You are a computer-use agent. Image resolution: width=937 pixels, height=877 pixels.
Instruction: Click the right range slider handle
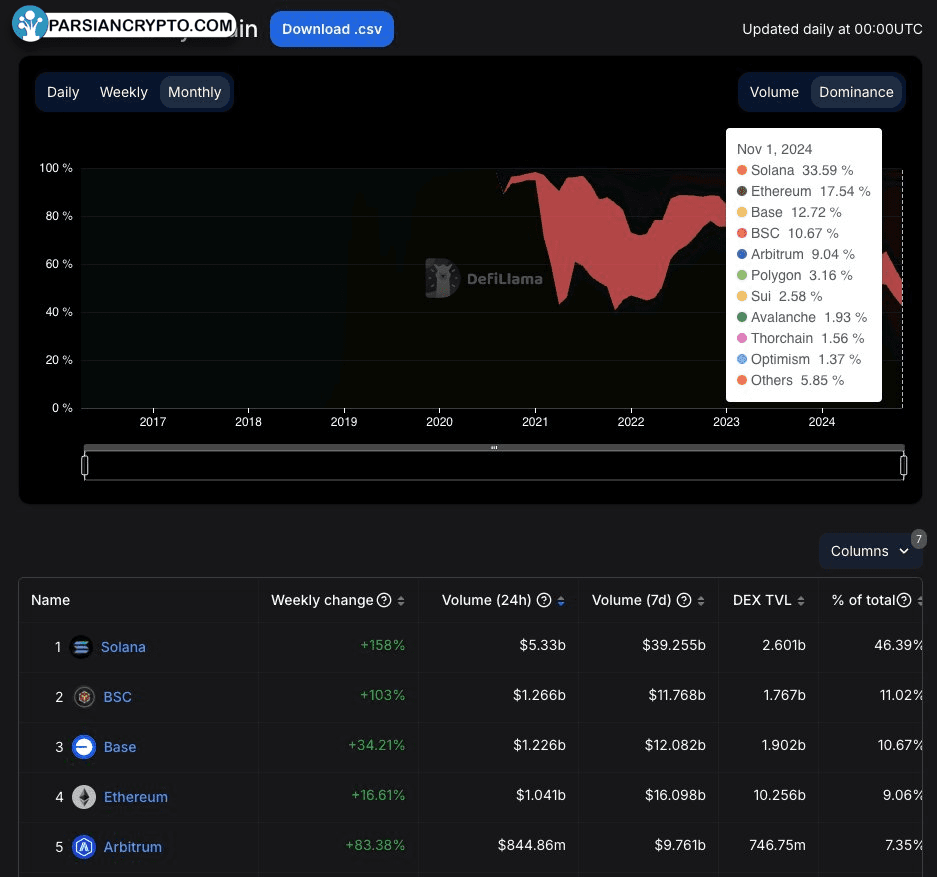pyautogui.click(x=904, y=465)
